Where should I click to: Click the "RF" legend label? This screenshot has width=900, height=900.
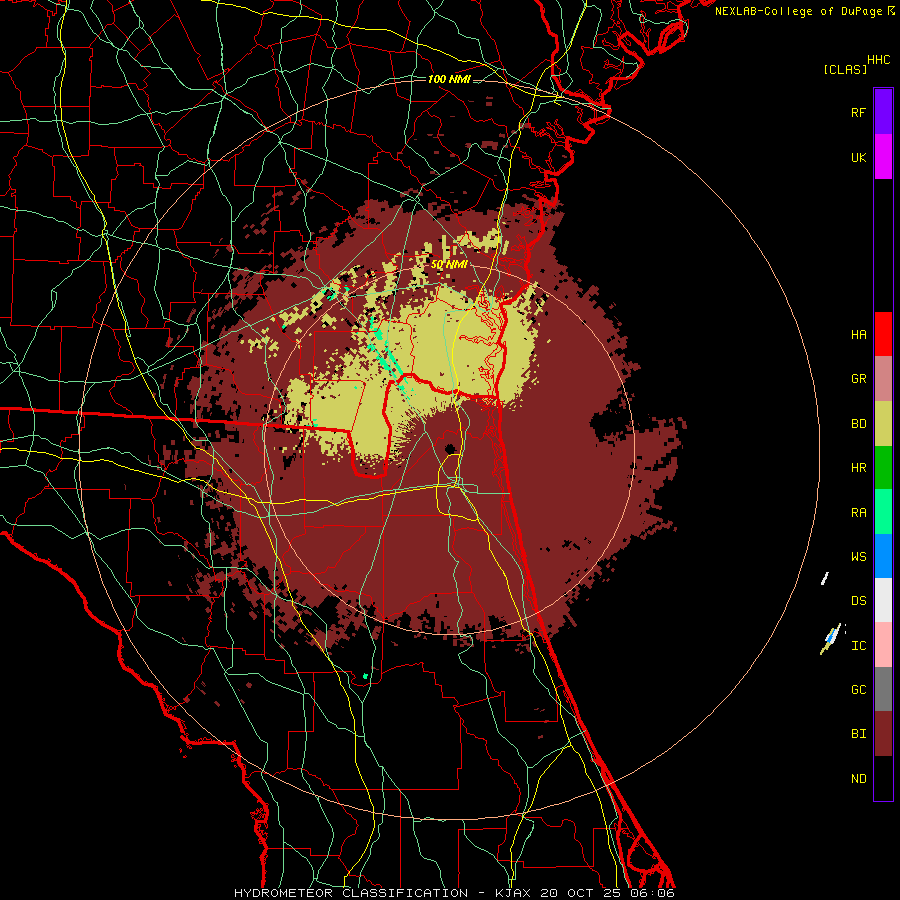[x=858, y=112]
